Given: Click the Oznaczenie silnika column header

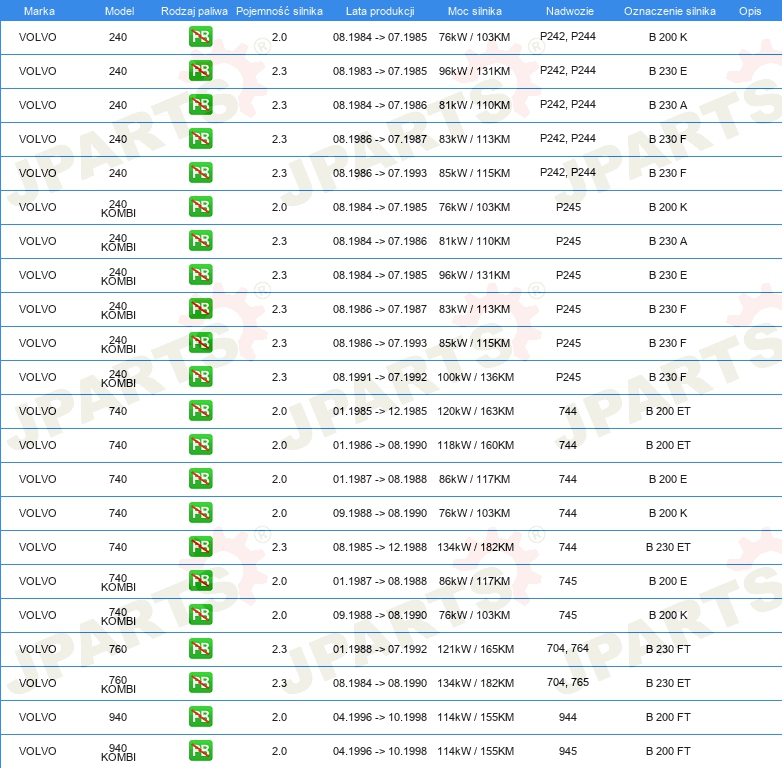Looking at the screenshot, I should tap(669, 10).
